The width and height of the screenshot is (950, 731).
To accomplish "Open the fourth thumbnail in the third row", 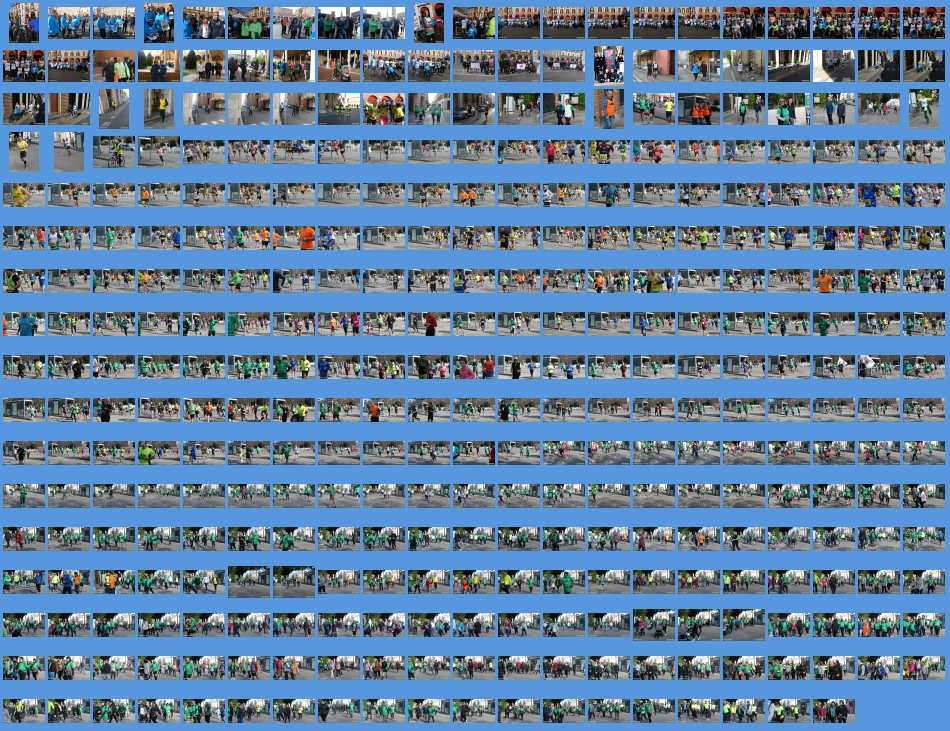I will pos(158,109).
